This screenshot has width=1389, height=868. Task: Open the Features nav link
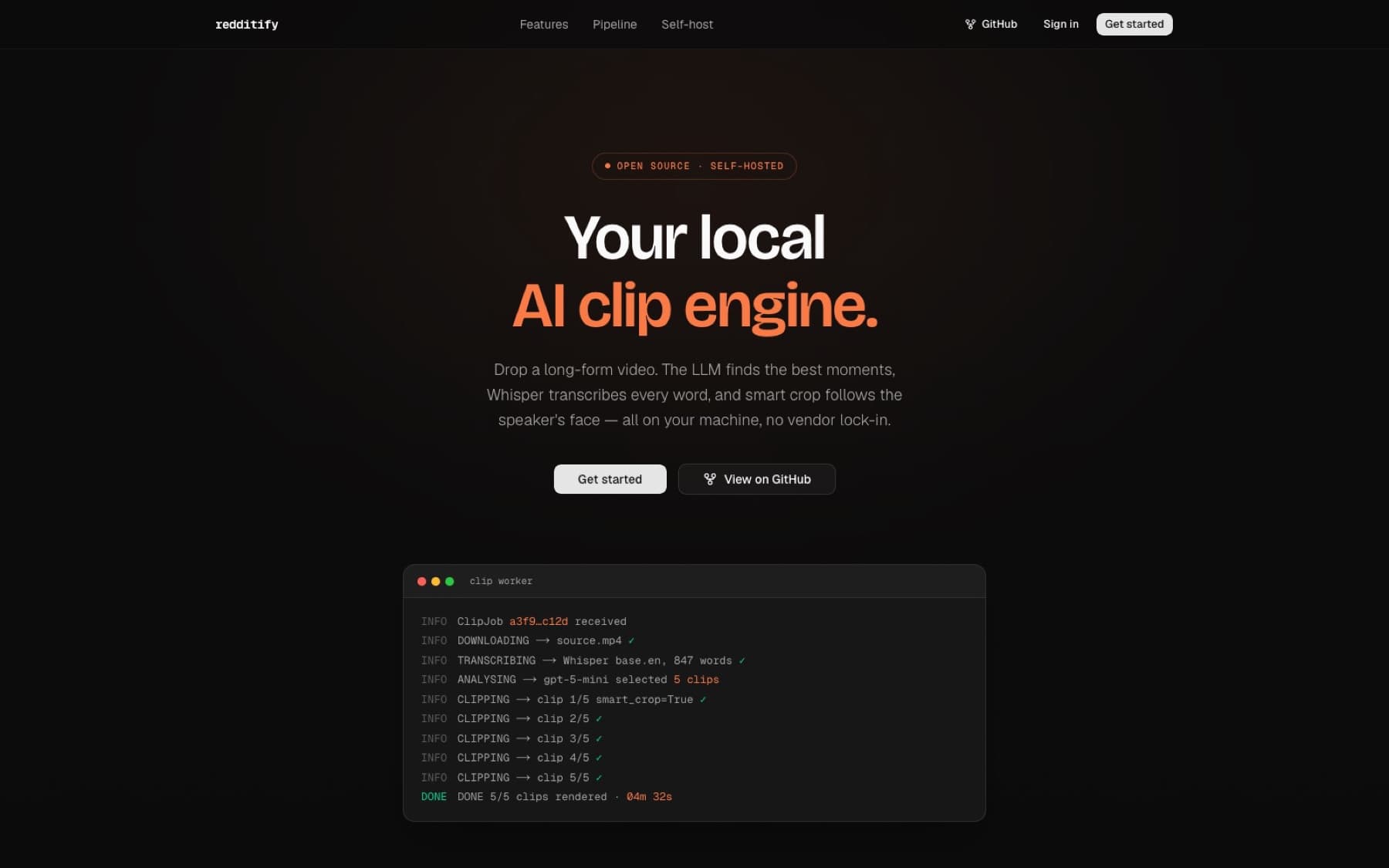point(544,25)
